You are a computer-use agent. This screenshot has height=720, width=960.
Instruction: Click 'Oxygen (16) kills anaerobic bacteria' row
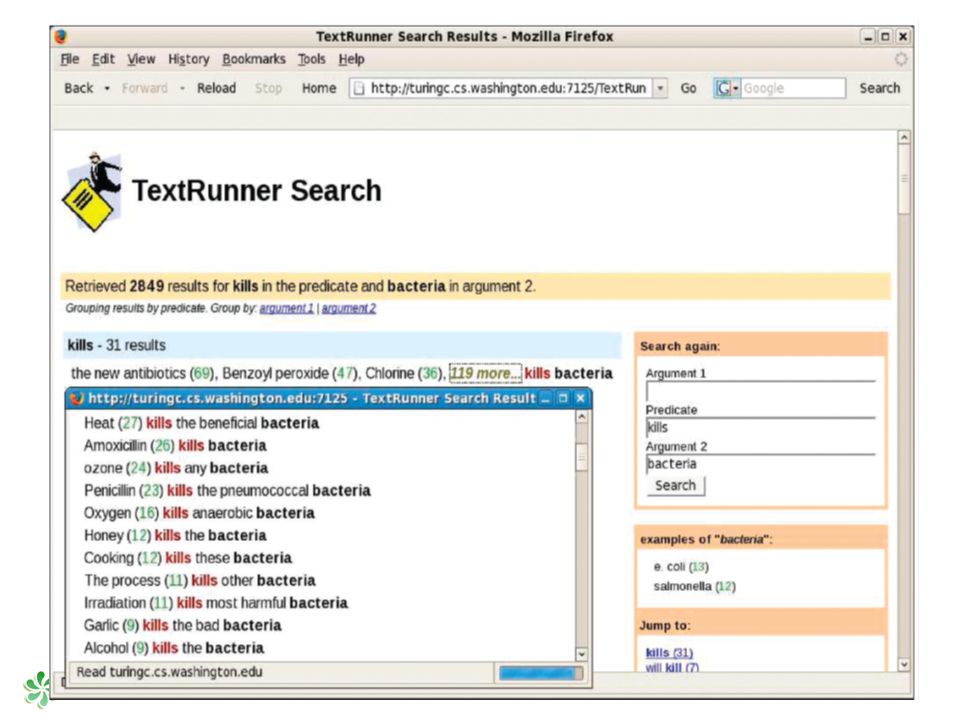click(x=199, y=513)
